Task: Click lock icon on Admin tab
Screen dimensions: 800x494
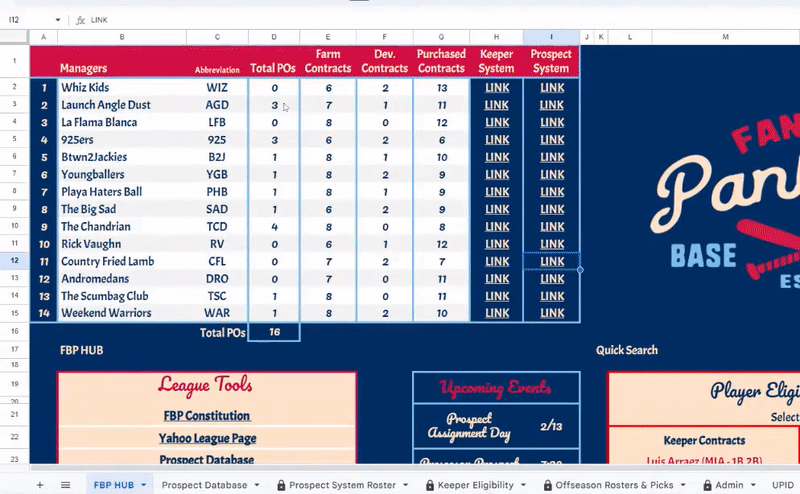Action: pyautogui.click(x=707, y=485)
